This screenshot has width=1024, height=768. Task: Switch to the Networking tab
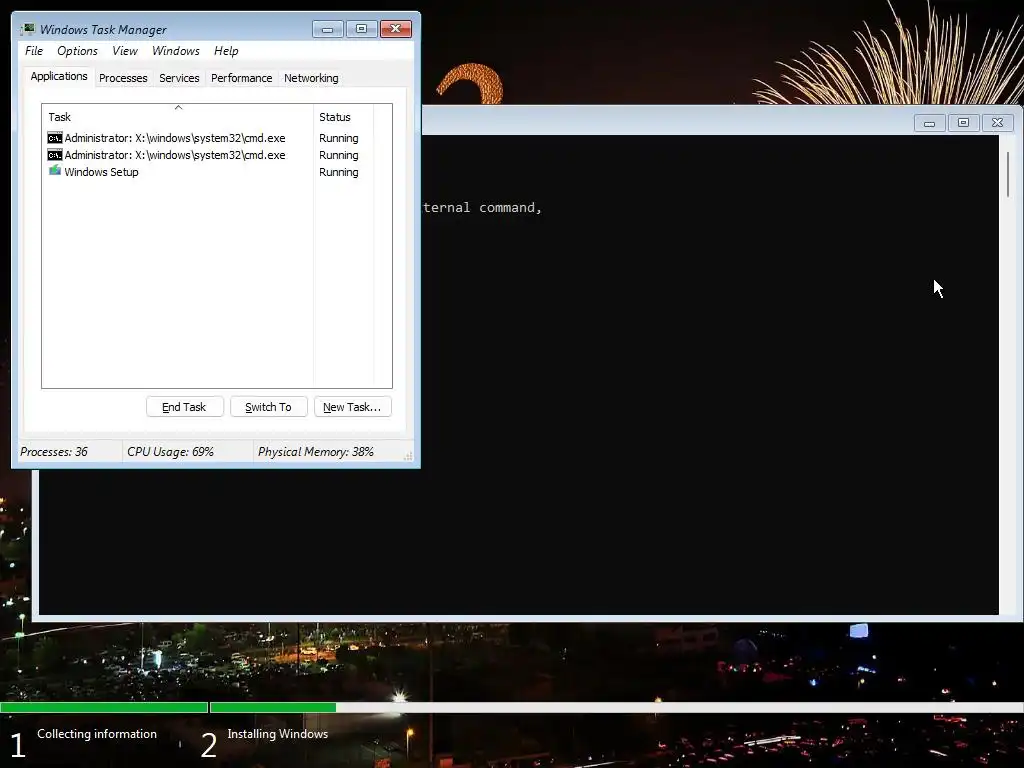pos(311,78)
